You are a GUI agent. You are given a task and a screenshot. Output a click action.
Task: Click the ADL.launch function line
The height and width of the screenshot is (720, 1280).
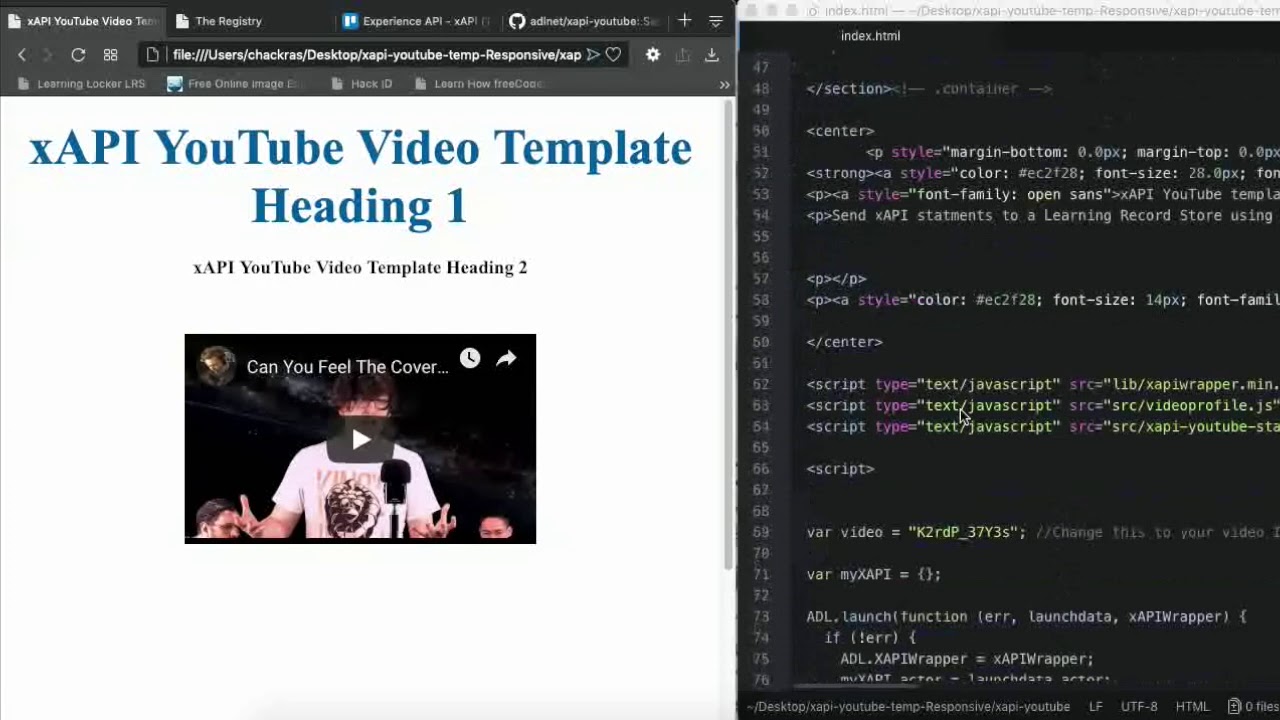pyautogui.click(x=1026, y=616)
